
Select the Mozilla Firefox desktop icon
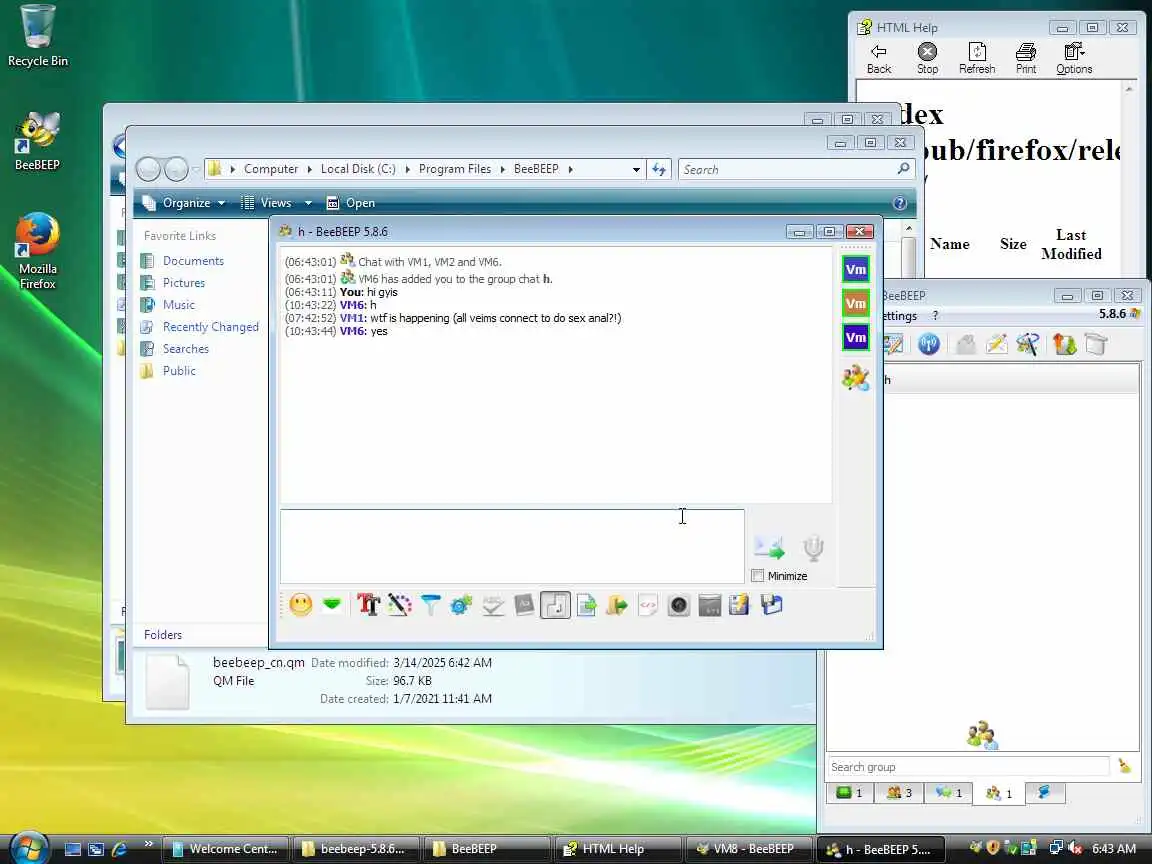click(x=37, y=251)
